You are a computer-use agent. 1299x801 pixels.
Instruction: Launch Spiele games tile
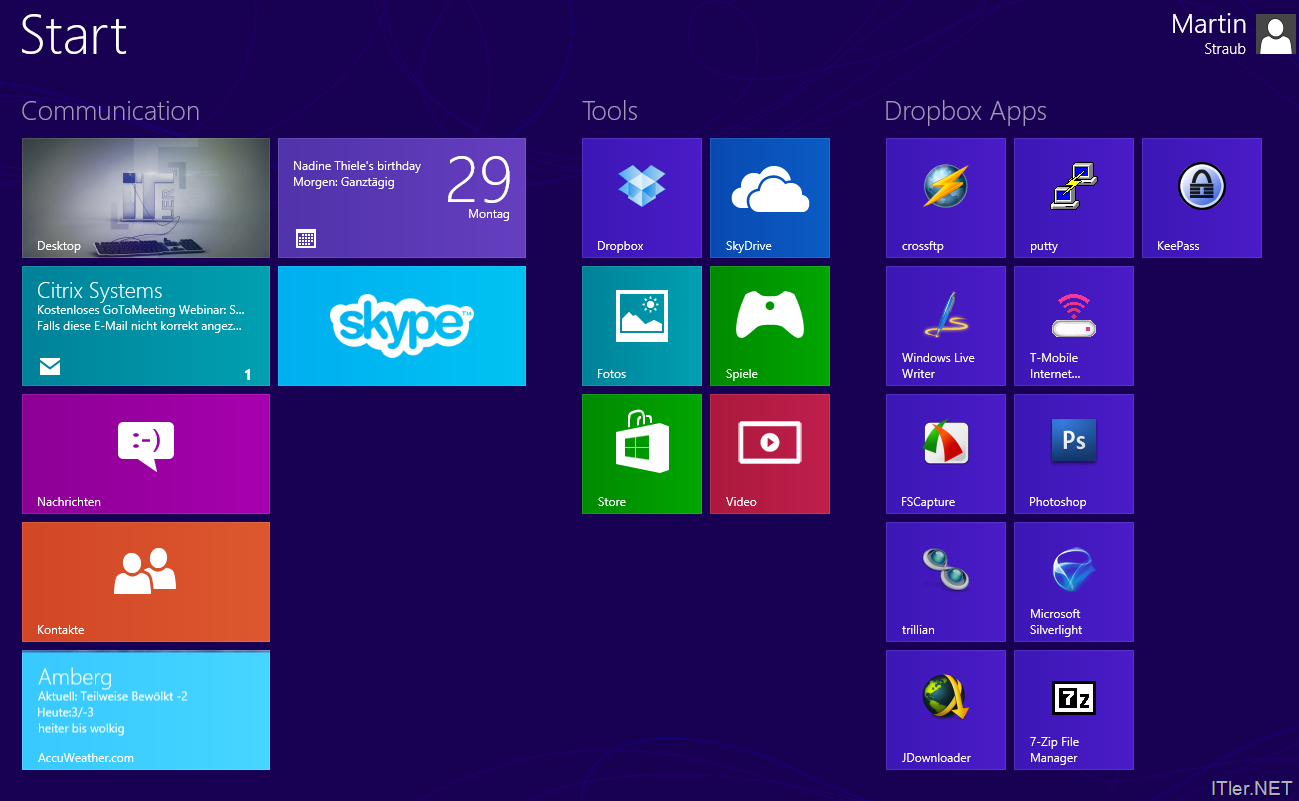click(769, 326)
